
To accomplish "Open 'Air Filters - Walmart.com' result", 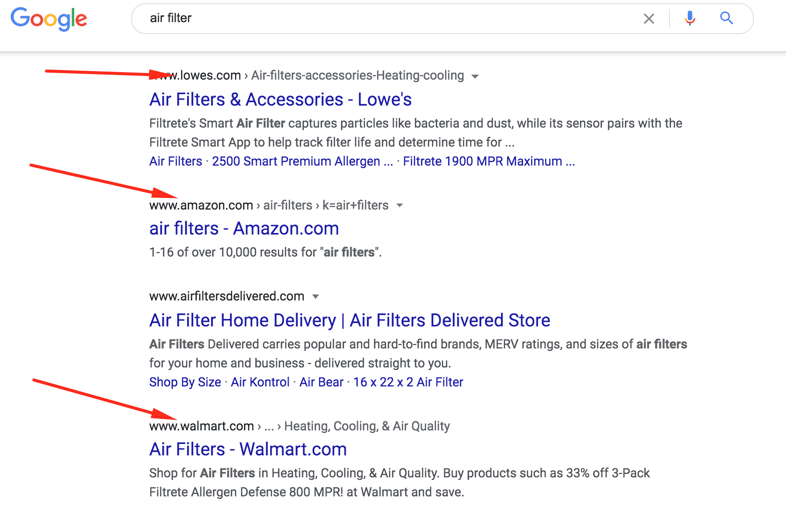I will click(x=248, y=449).
